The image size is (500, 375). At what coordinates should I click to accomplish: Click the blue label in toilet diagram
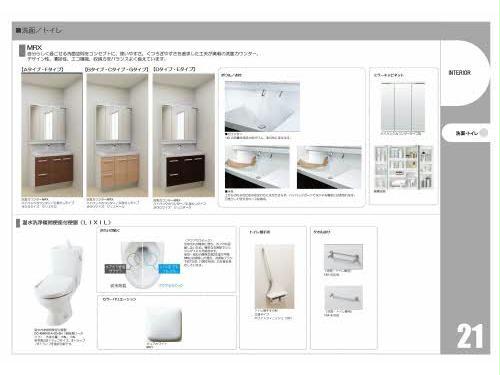point(169,269)
